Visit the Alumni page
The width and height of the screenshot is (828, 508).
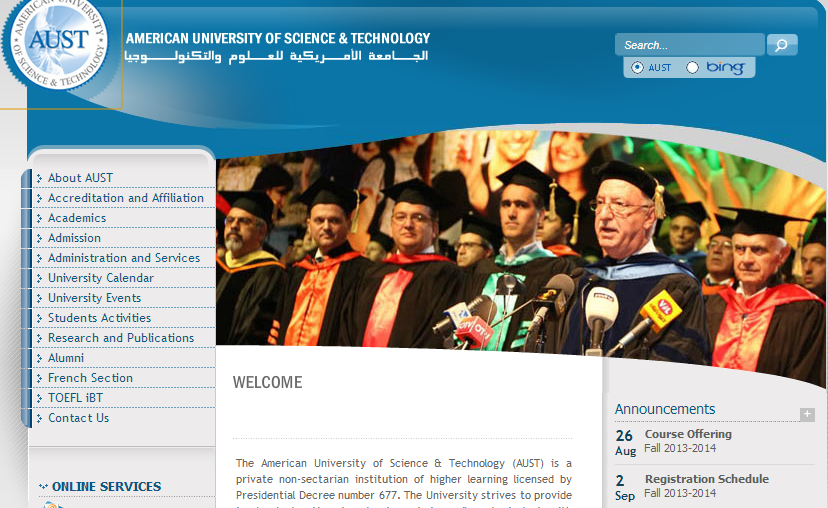point(66,358)
